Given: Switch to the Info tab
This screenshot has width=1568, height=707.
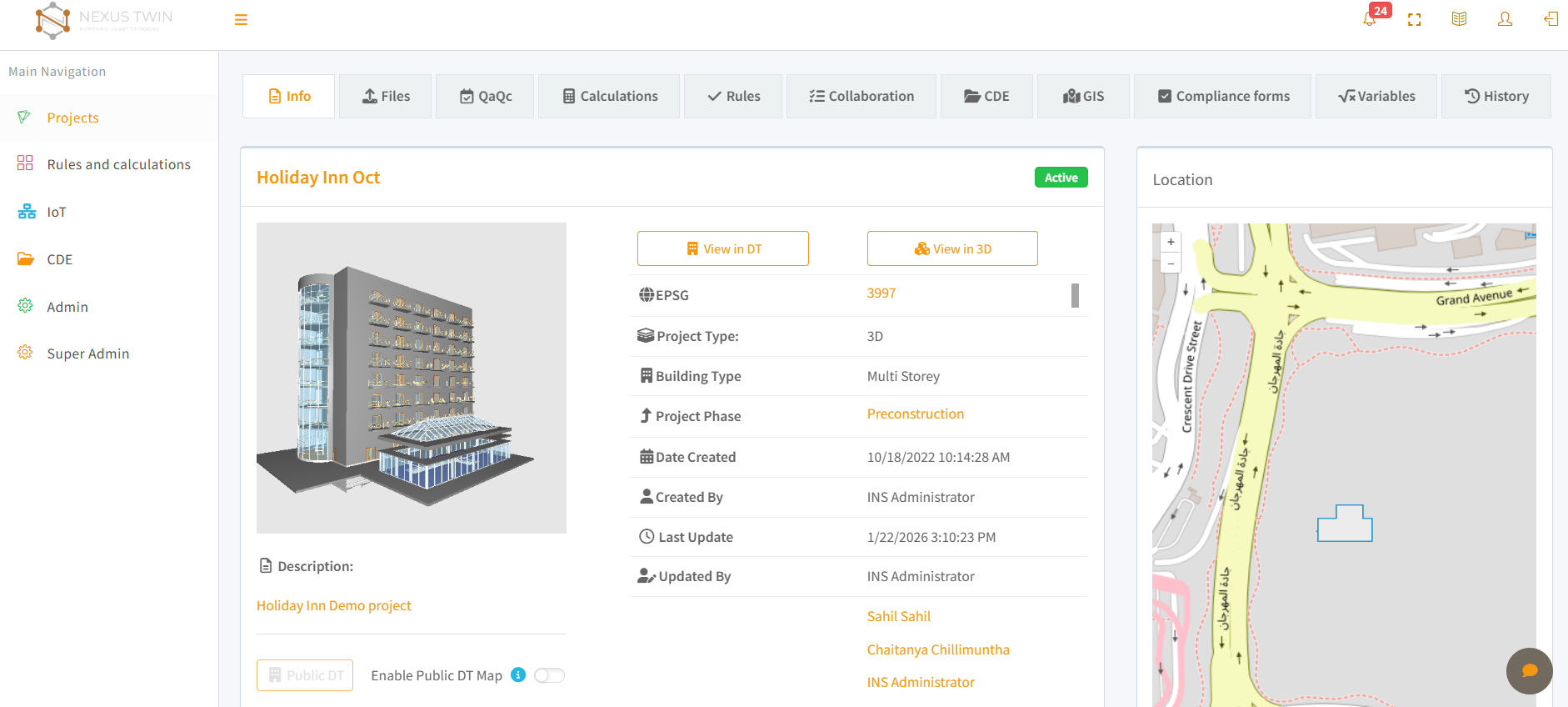Looking at the screenshot, I should click(289, 96).
